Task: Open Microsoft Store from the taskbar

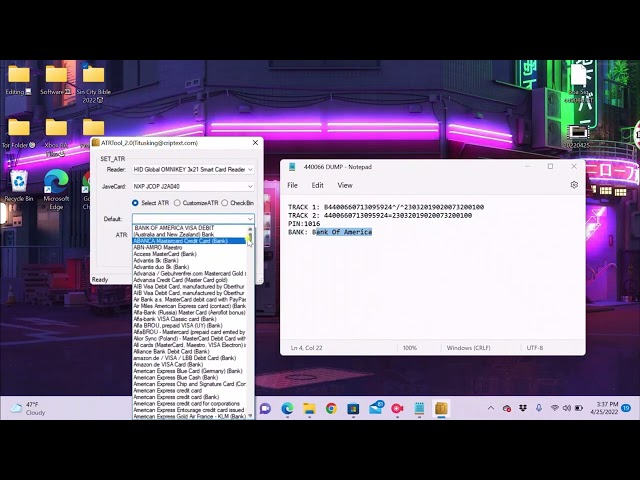Action: pyautogui.click(x=353, y=408)
